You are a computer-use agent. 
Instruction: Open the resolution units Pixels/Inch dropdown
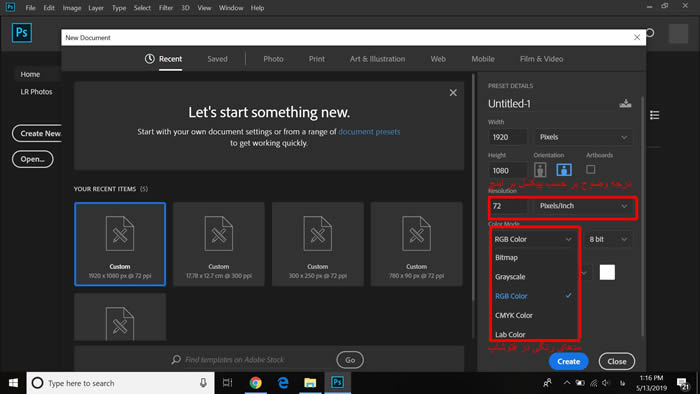pyautogui.click(x=583, y=206)
